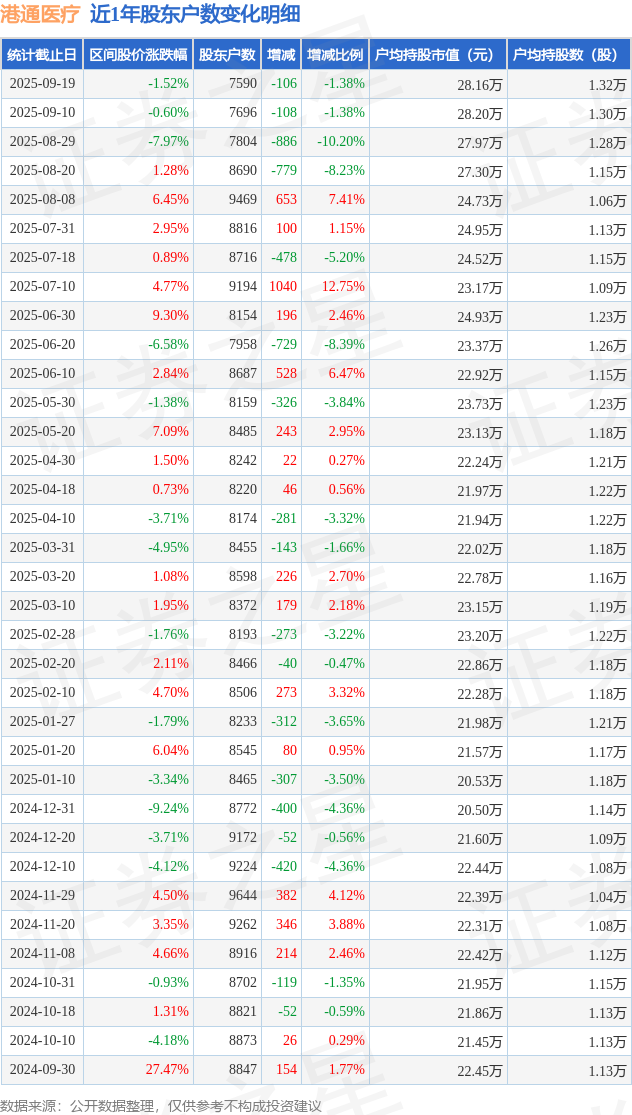This screenshot has width=632, height=1115.
Task: Click the 2025-01-27 date cell
Action: pyautogui.click(x=42, y=722)
